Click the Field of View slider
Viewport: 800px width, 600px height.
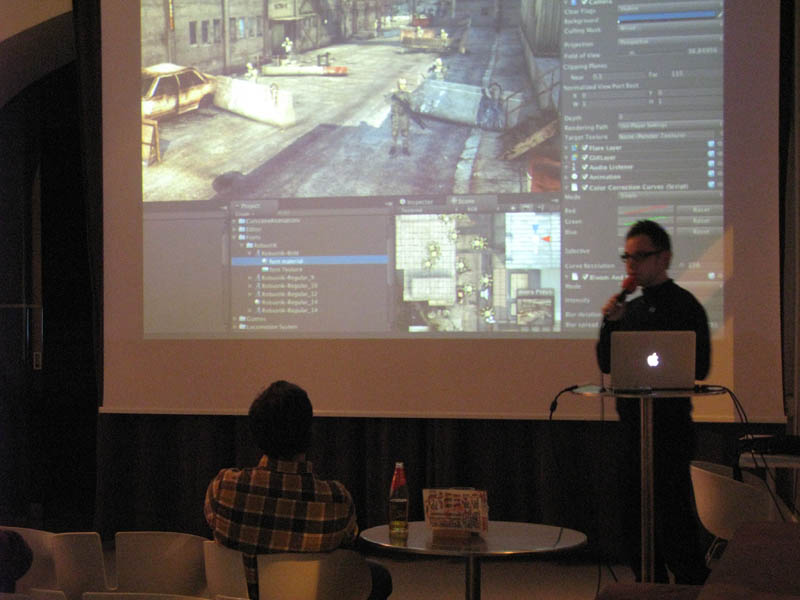651,52
